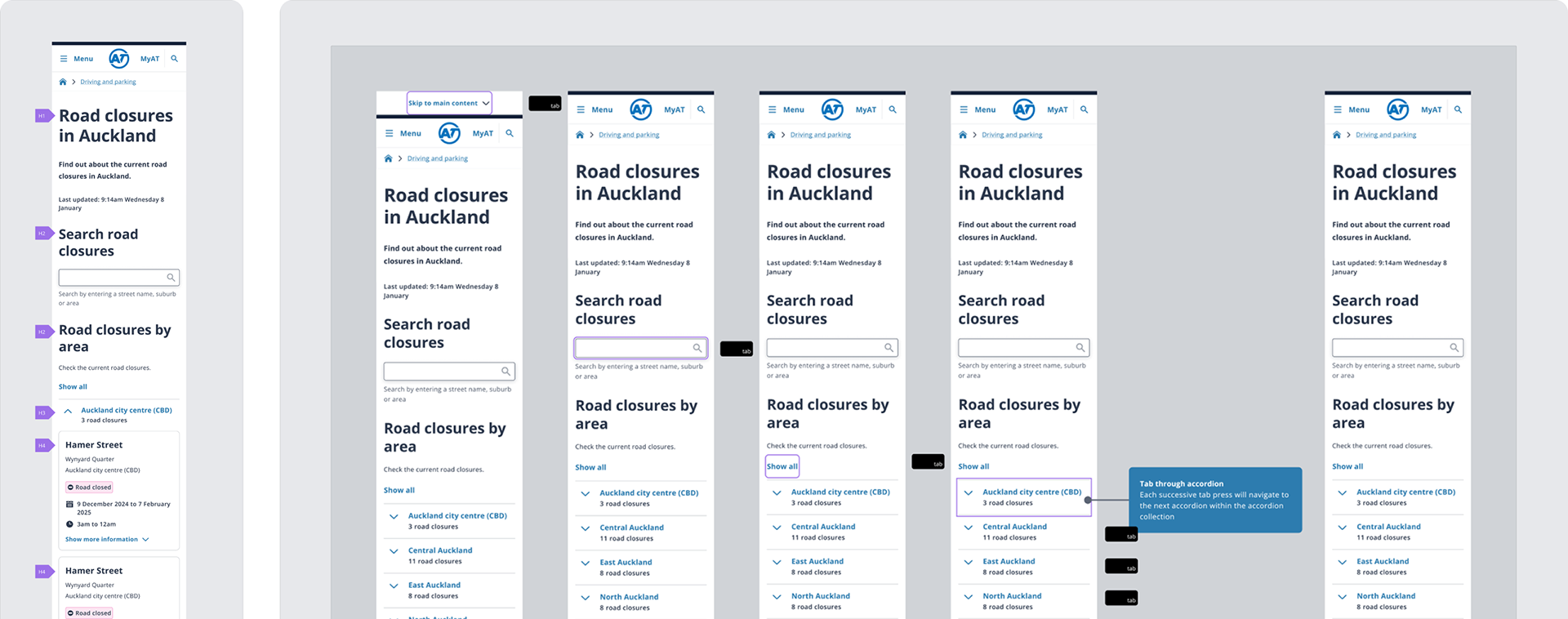Open the hamburger menu in the rightmost mockup
Image resolution: width=1568 pixels, height=619 pixels.
[x=1338, y=109]
